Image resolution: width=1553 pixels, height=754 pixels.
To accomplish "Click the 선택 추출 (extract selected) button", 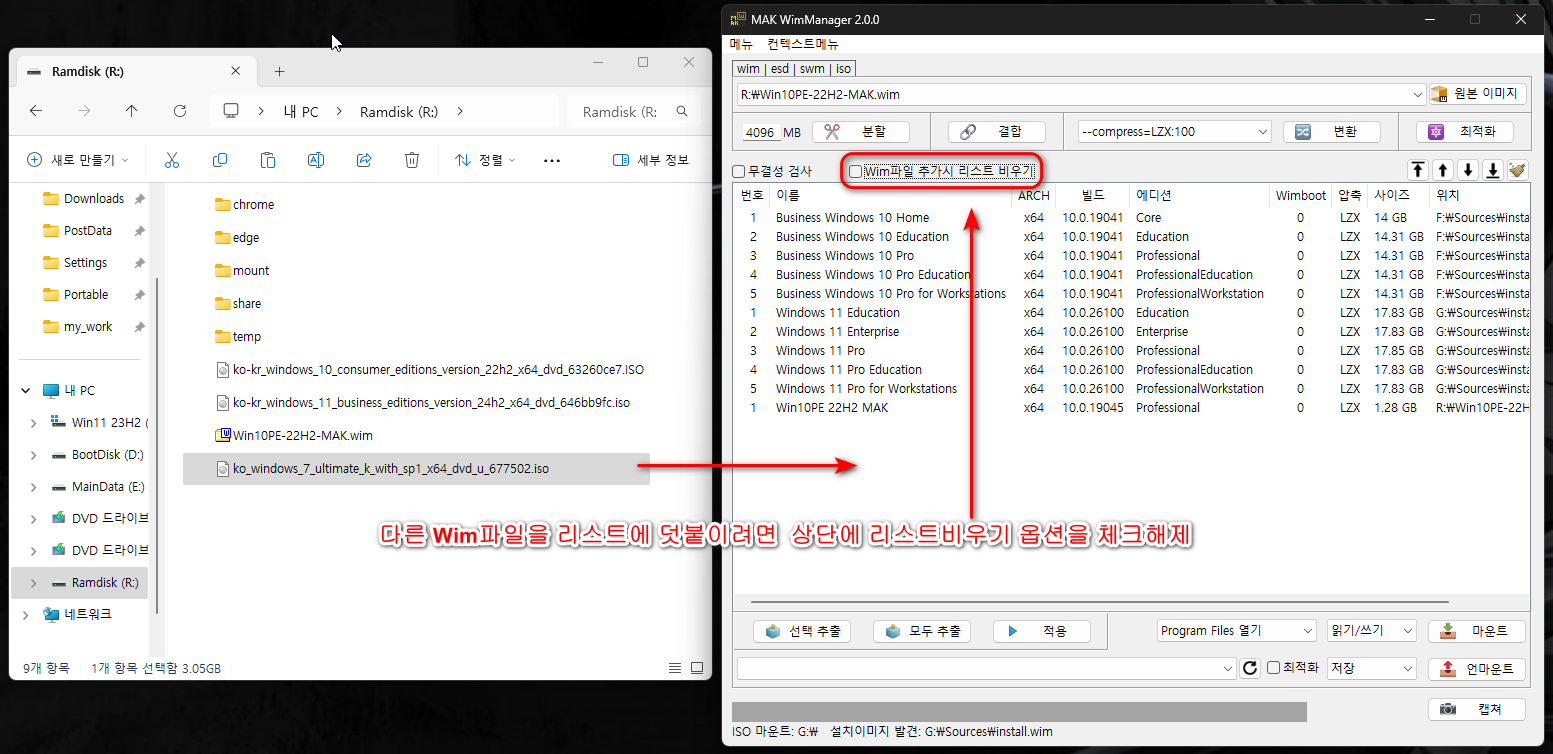I will (802, 631).
